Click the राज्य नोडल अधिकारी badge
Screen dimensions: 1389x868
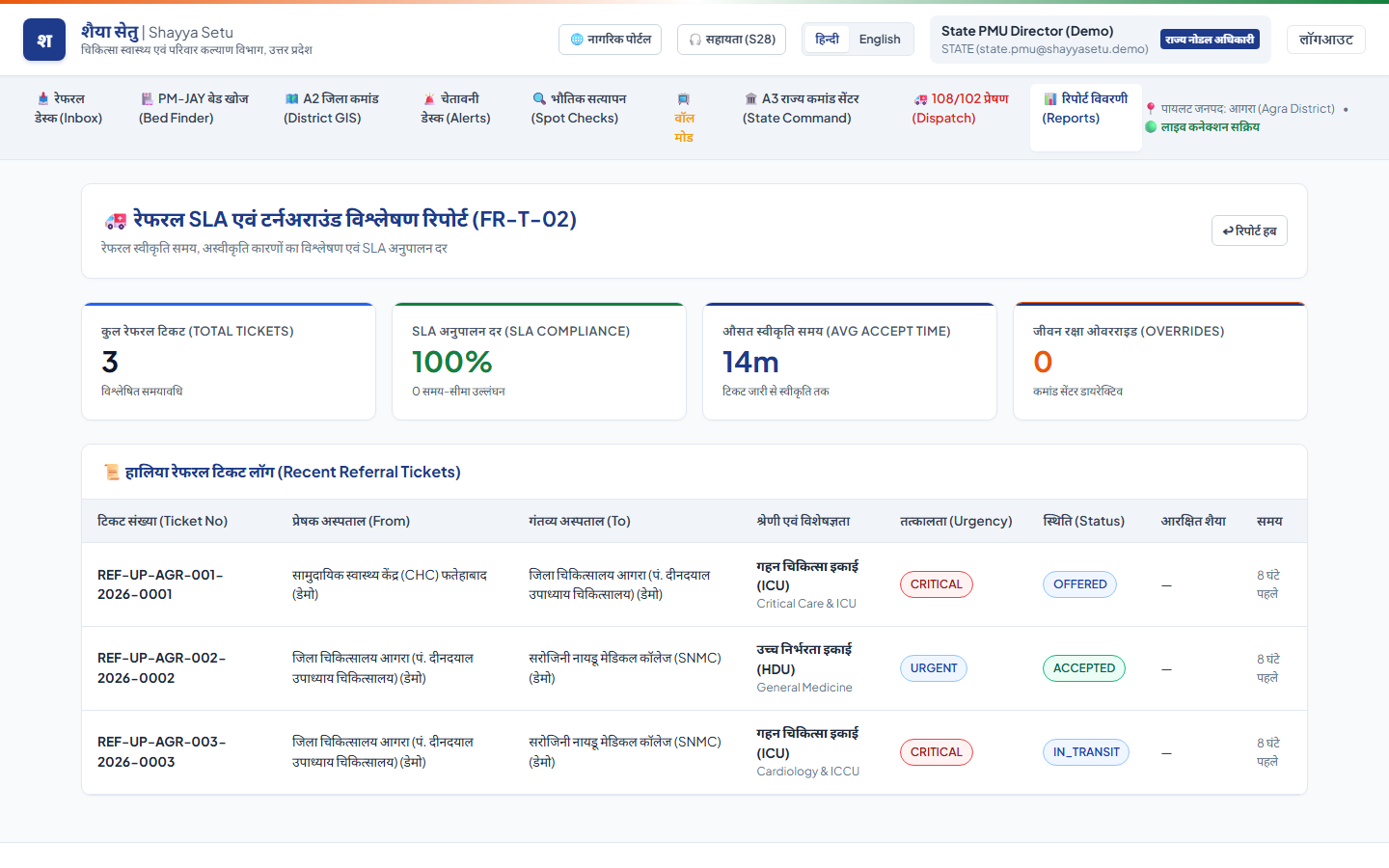coord(1210,40)
